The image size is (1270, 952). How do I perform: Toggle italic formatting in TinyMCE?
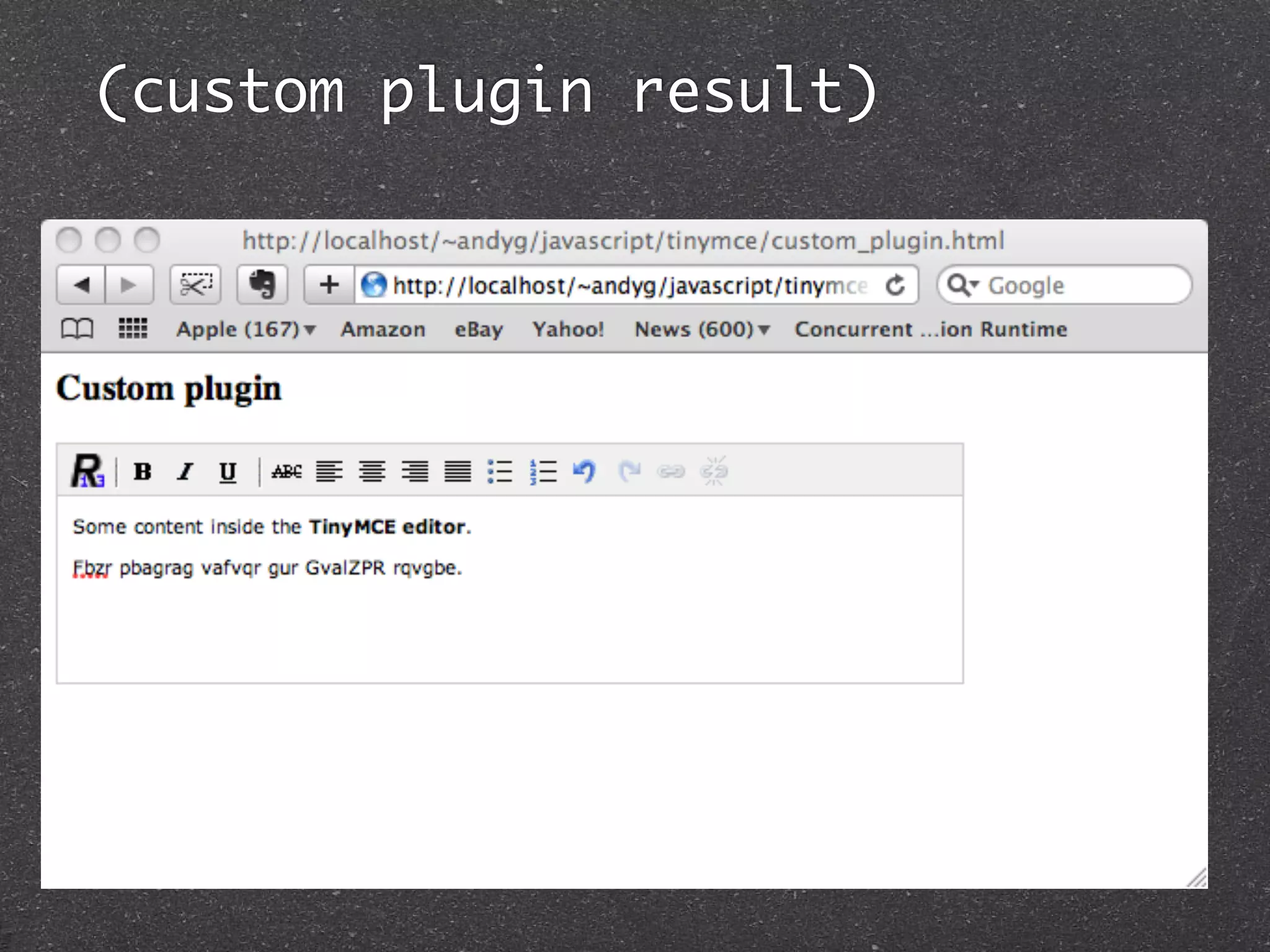pyautogui.click(x=185, y=472)
